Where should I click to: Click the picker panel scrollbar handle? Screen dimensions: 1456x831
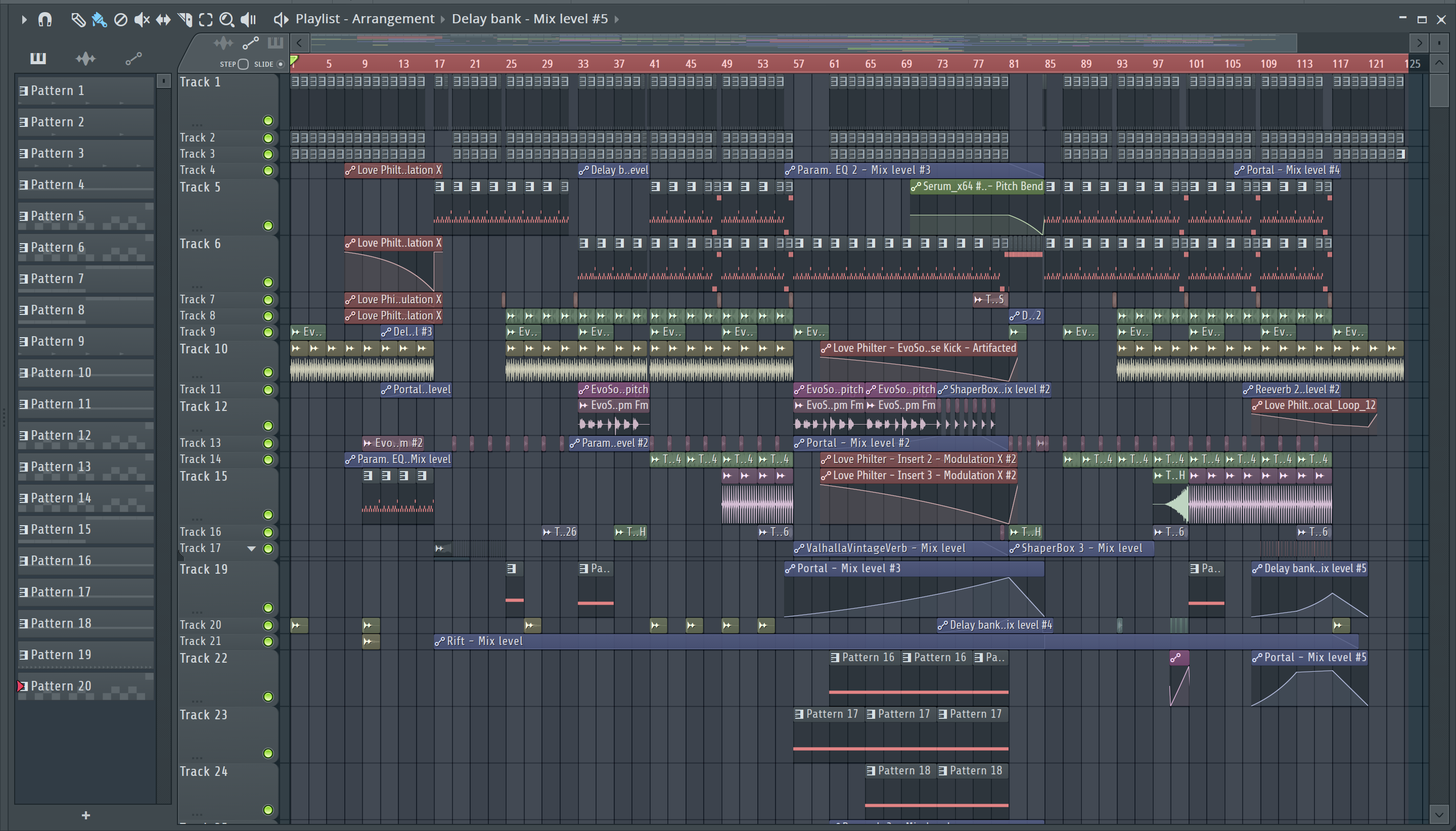coord(163,81)
